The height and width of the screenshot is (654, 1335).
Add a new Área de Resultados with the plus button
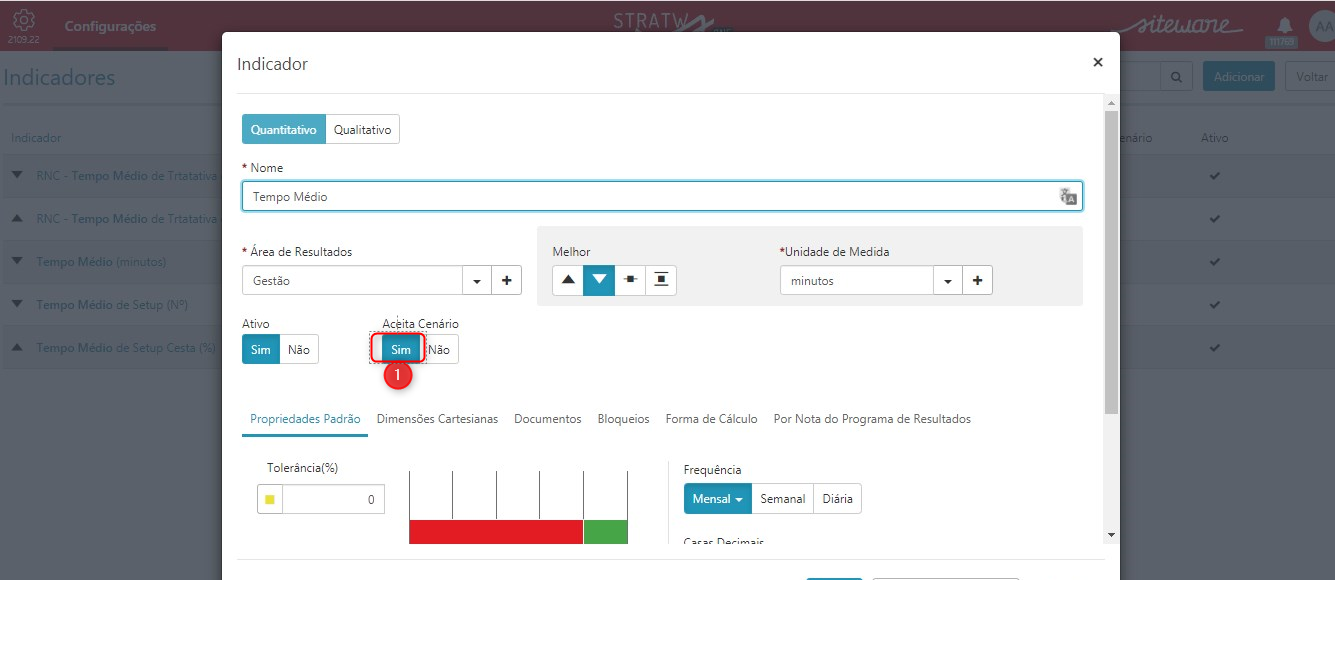[507, 281]
